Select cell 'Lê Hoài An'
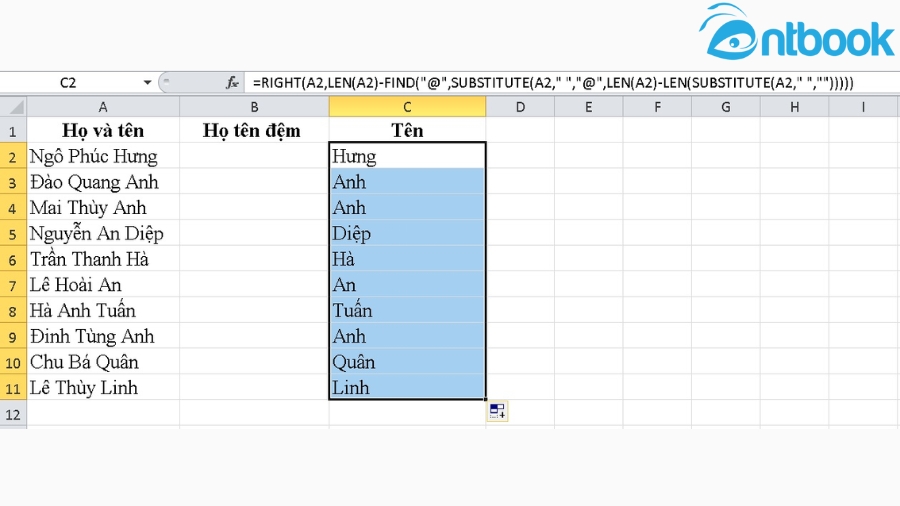 (x=103, y=285)
